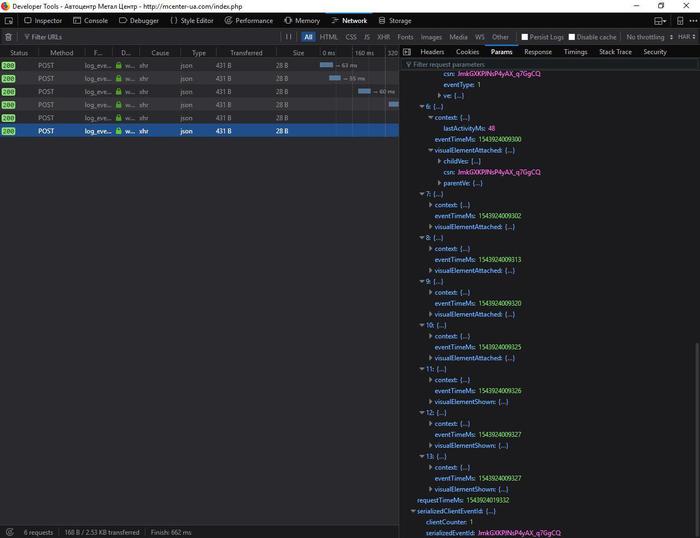Collapse parameter item 6 in tree
This screenshot has width=700, height=538.
click(x=421, y=106)
